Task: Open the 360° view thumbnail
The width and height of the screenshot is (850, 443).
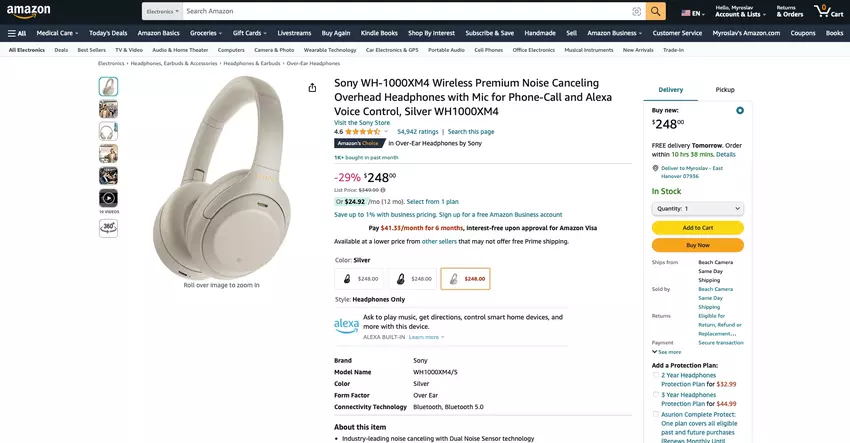Action: (108, 227)
